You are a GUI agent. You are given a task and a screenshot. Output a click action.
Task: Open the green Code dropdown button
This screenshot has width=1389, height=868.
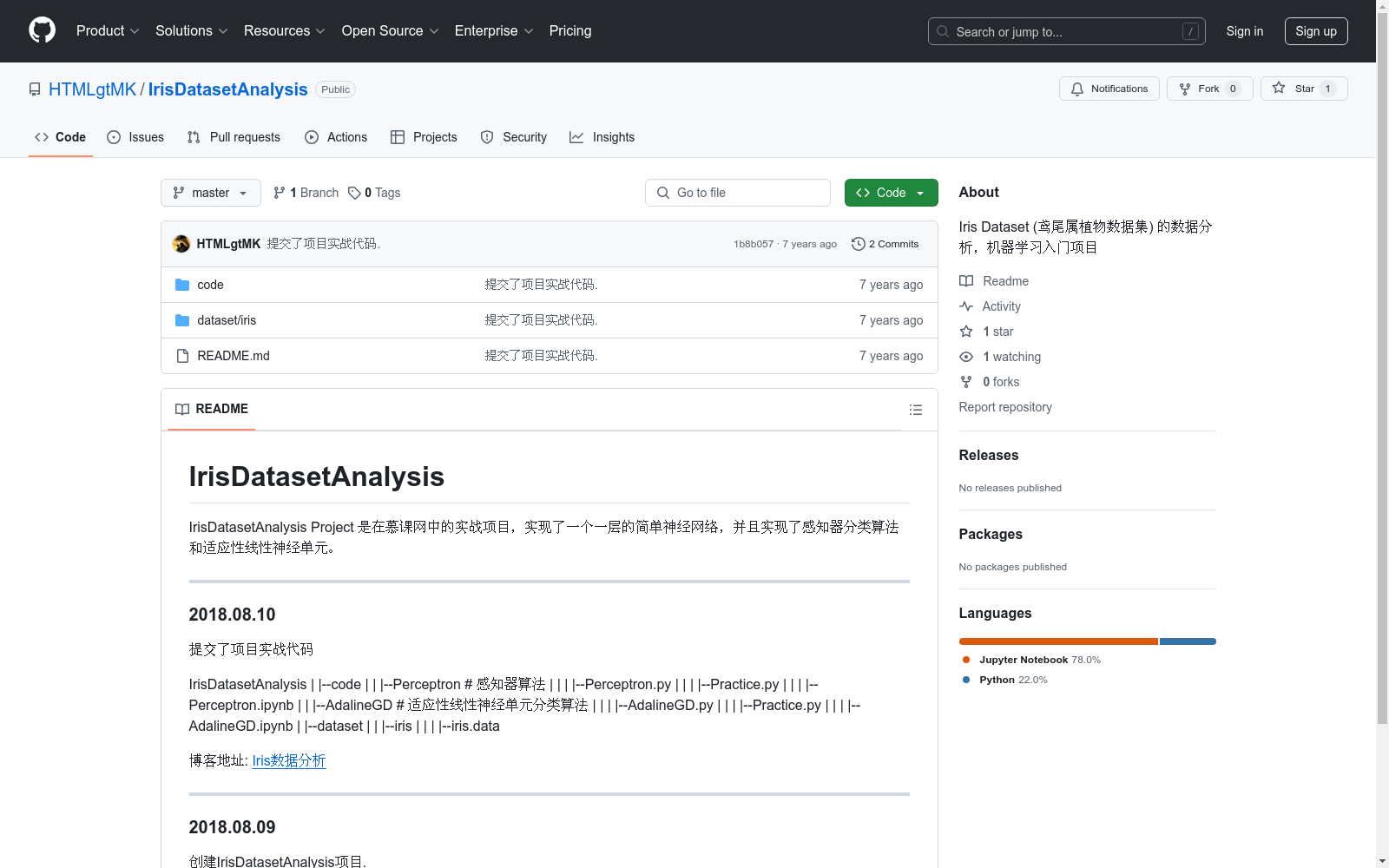[x=891, y=193]
